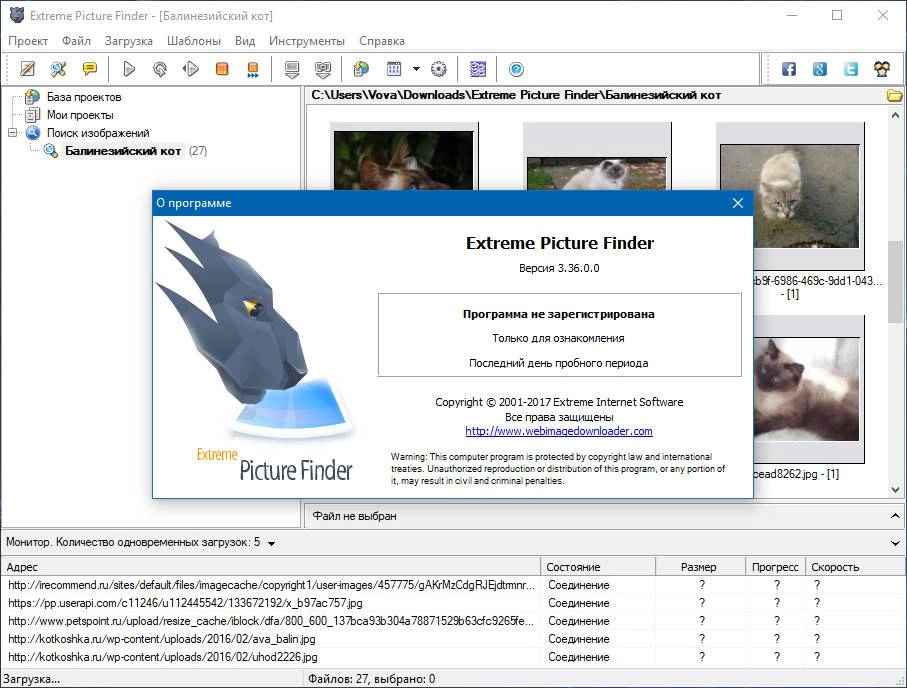Expand the Файл не выбран preview panel

(895, 516)
